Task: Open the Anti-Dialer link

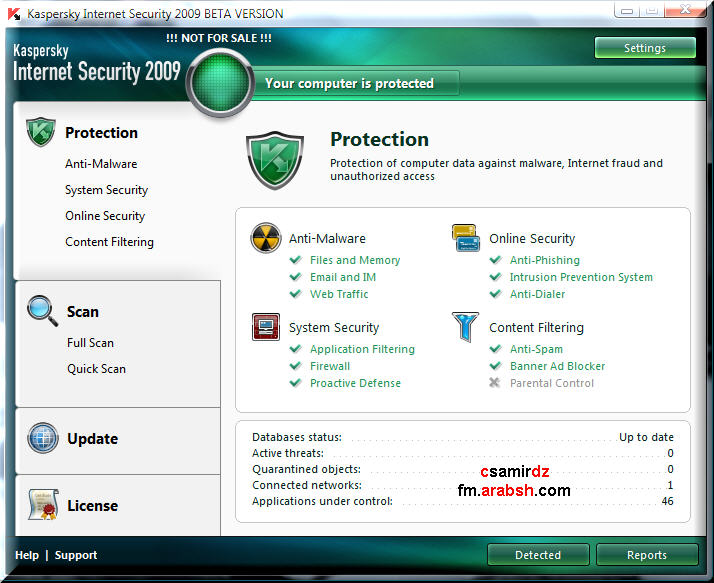Action: [537, 294]
